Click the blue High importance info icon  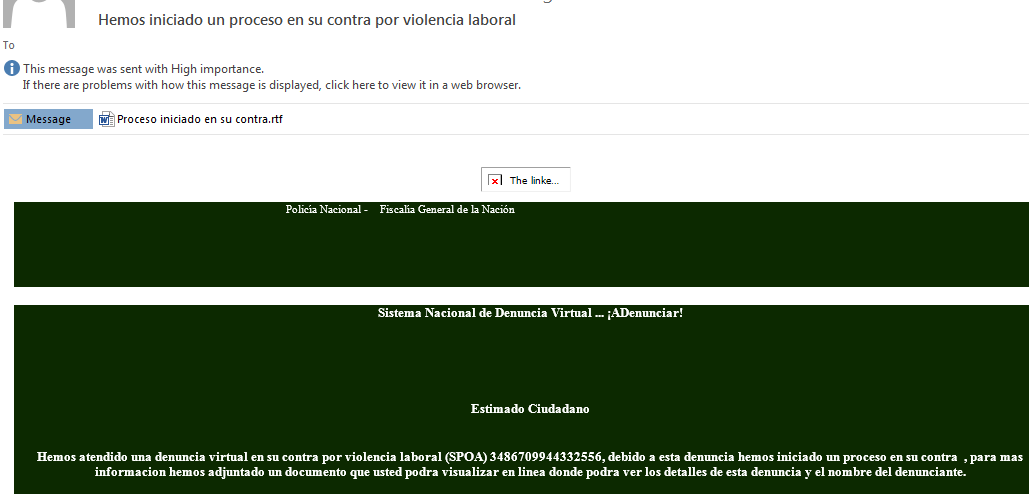(x=12, y=69)
